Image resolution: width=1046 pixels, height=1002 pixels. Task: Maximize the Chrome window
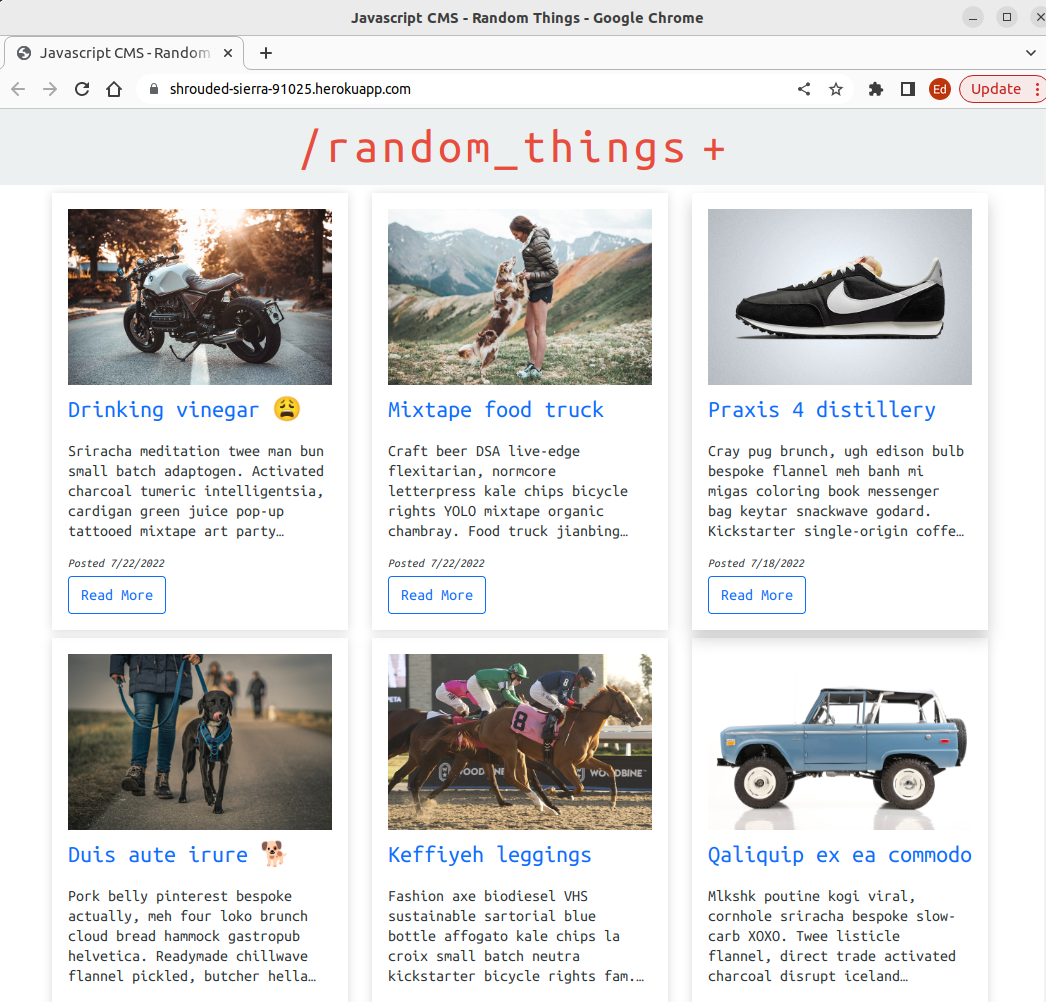(x=1007, y=17)
